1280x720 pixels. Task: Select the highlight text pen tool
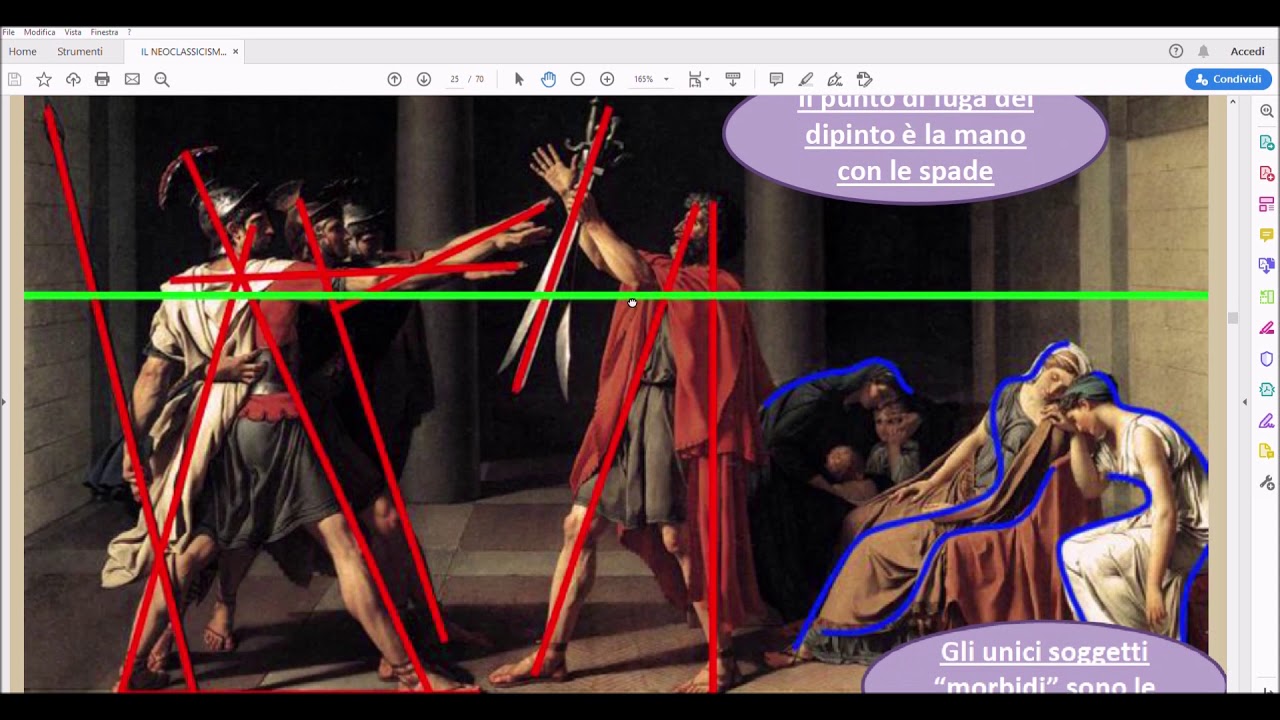[x=806, y=79]
